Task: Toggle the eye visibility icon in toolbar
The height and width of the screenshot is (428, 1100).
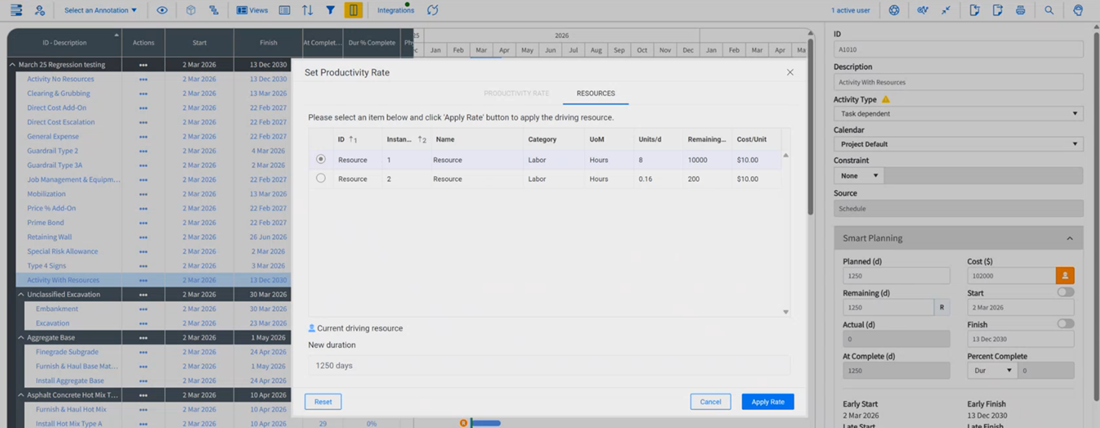Action: click(x=162, y=11)
